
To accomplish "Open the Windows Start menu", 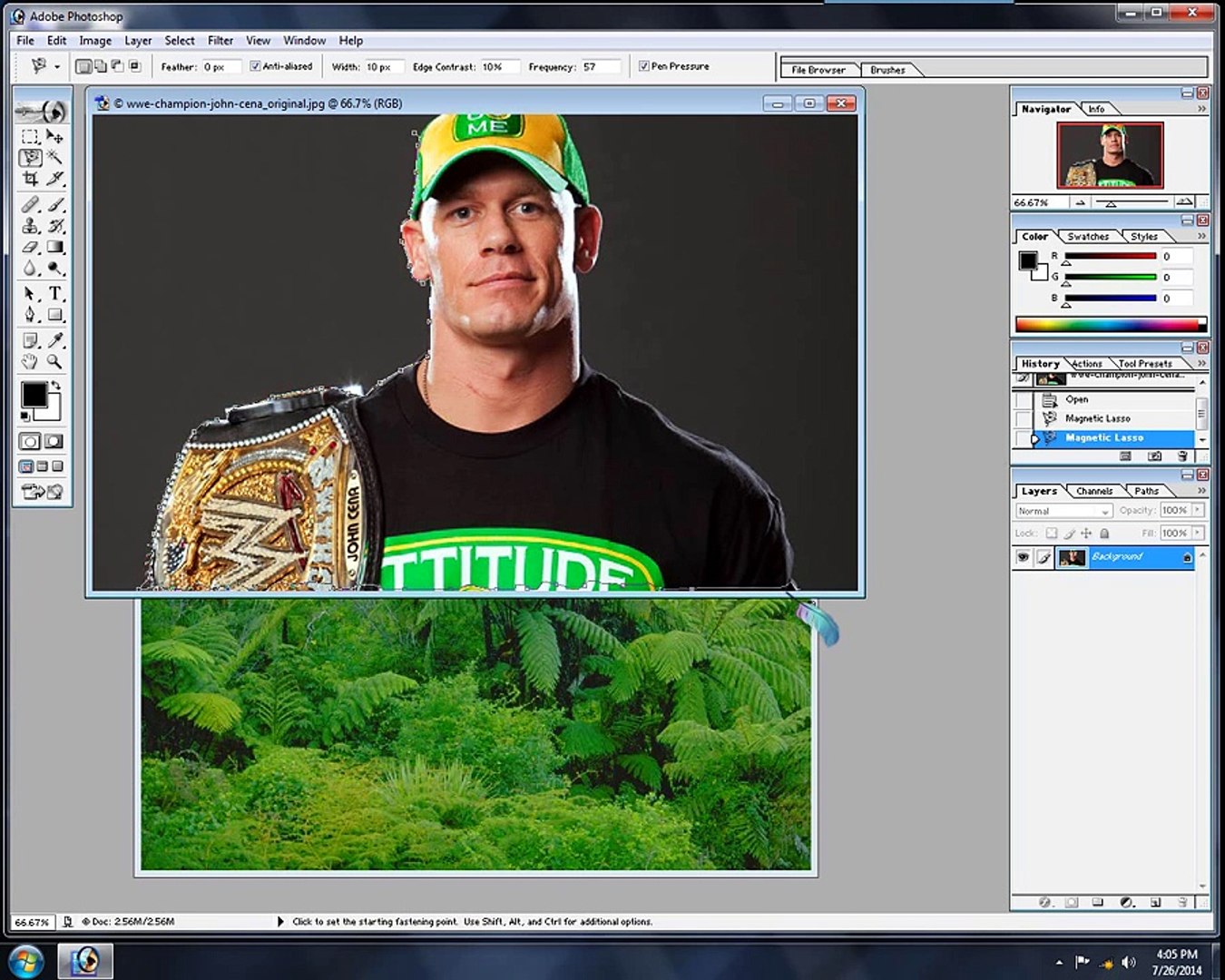I will (x=24, y=960).
